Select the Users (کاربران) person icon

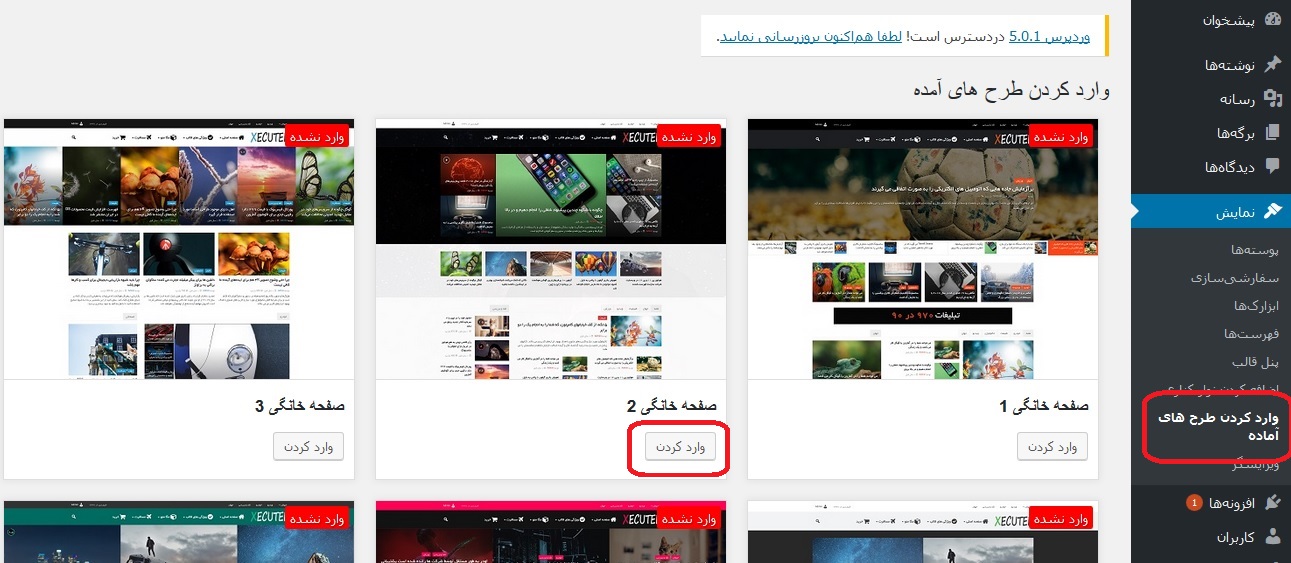[1272, 537]
